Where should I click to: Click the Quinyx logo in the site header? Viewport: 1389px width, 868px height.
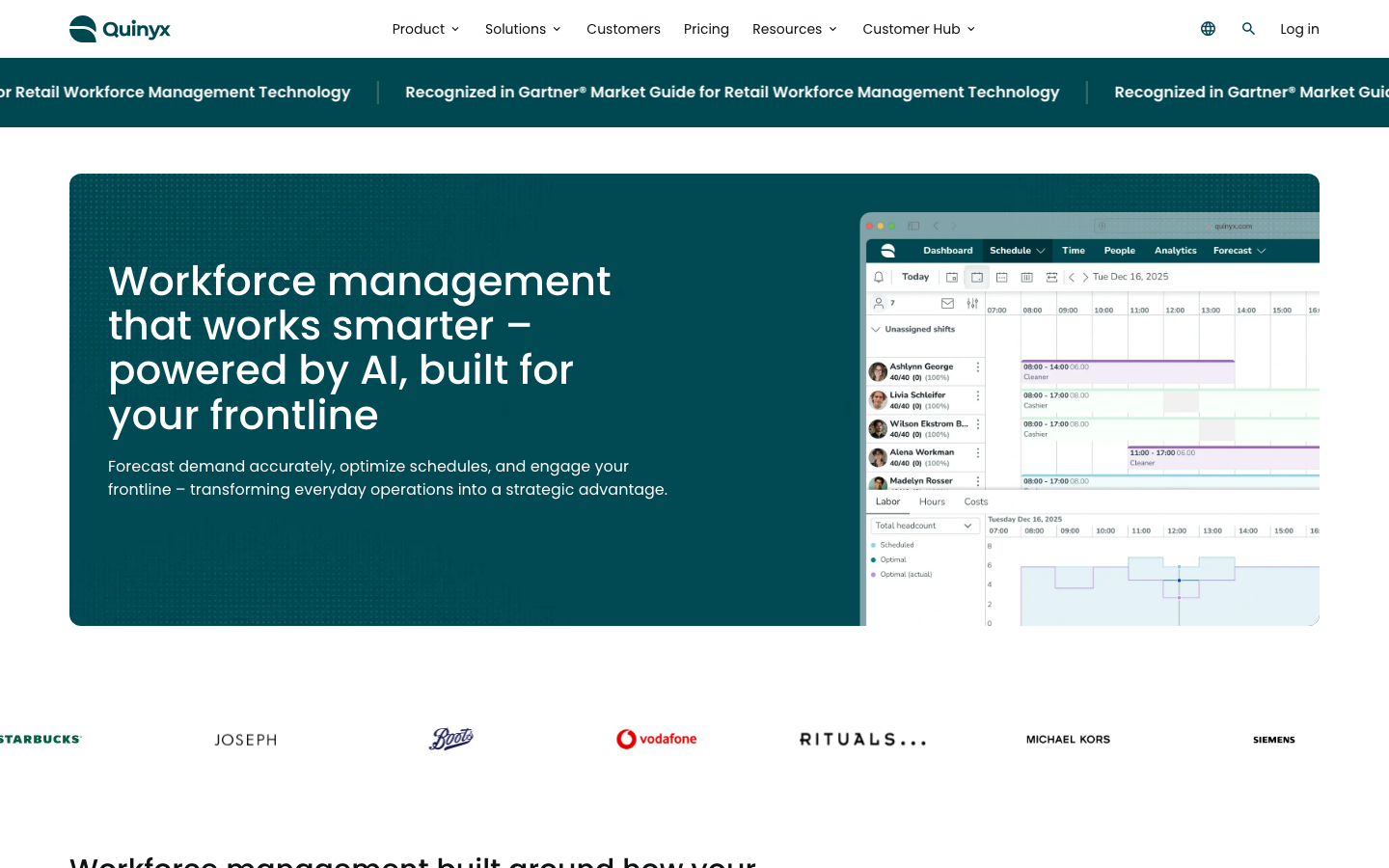coord(120,29)
